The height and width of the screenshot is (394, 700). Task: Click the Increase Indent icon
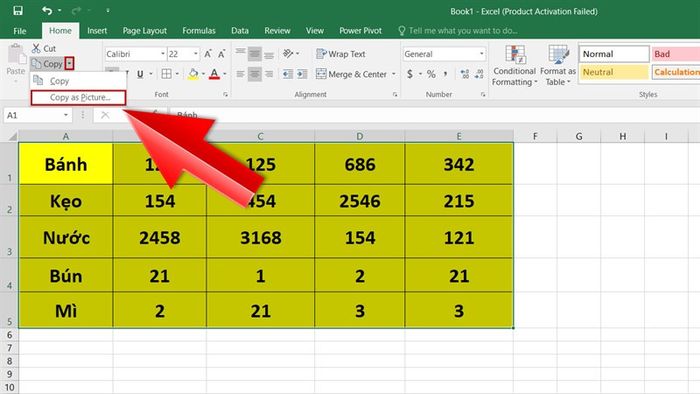coord(302,74)
